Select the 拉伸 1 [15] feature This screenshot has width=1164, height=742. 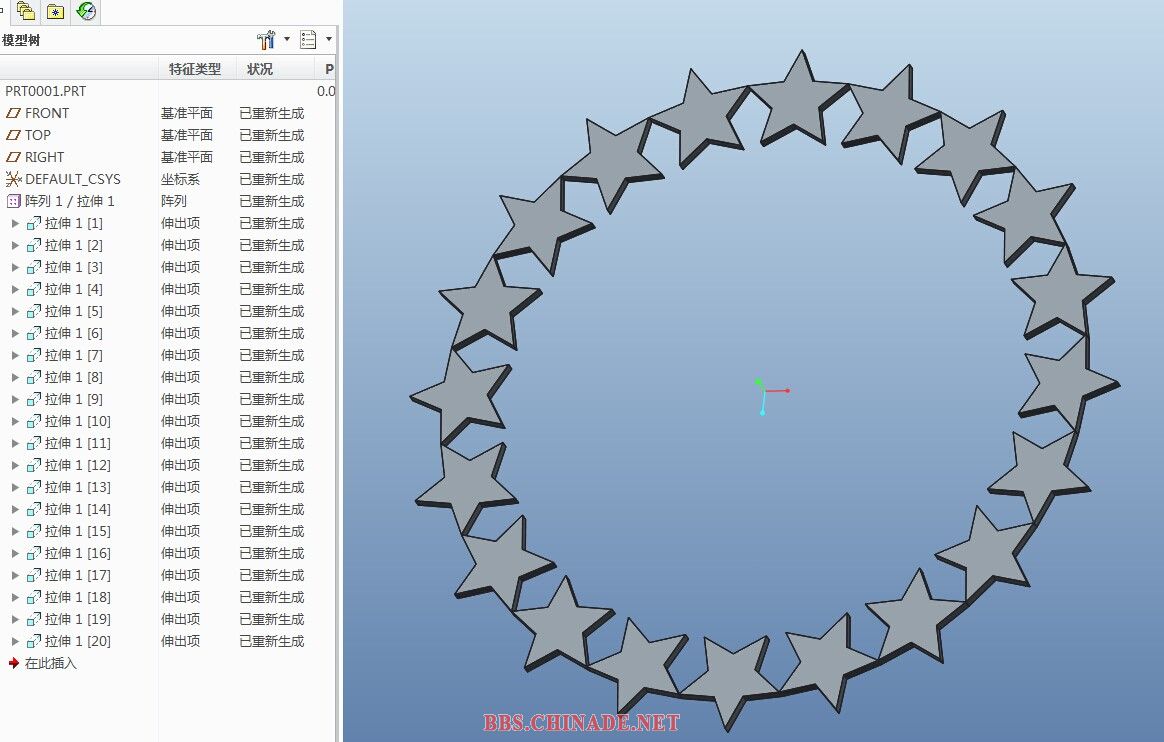(x=77, y=531)
